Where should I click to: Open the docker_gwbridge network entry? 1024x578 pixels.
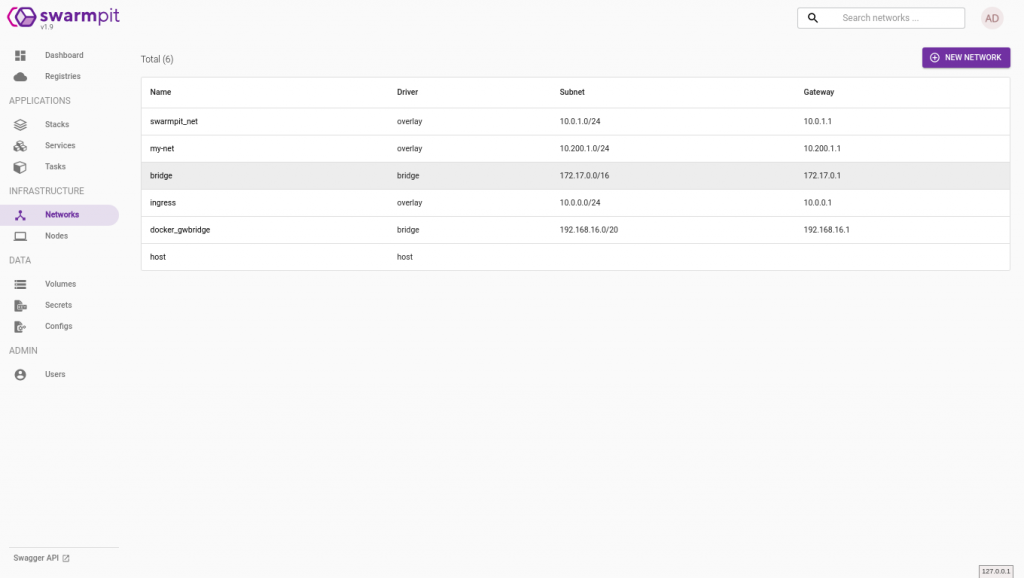[x=180, y=229]
